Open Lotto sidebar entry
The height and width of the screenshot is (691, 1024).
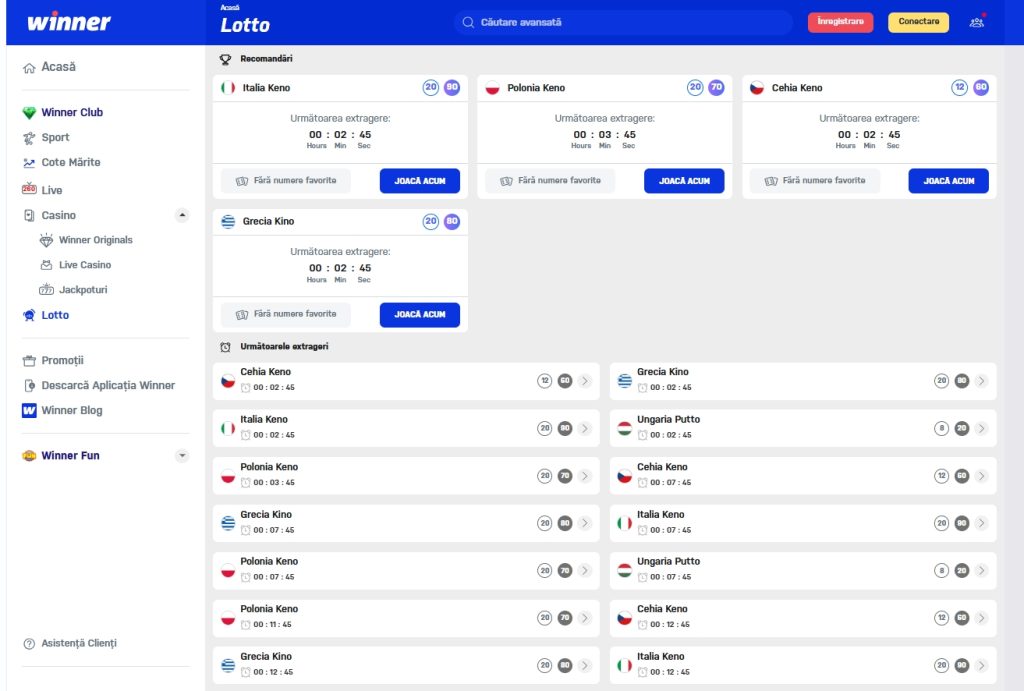56,315
